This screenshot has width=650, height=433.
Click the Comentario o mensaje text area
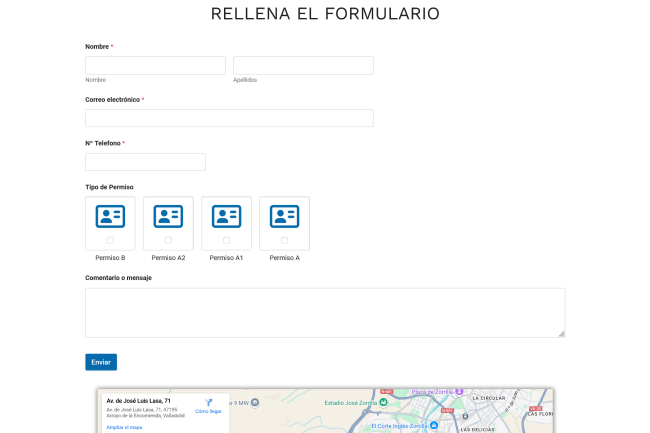pyautogui.click(x=325, y=312)
